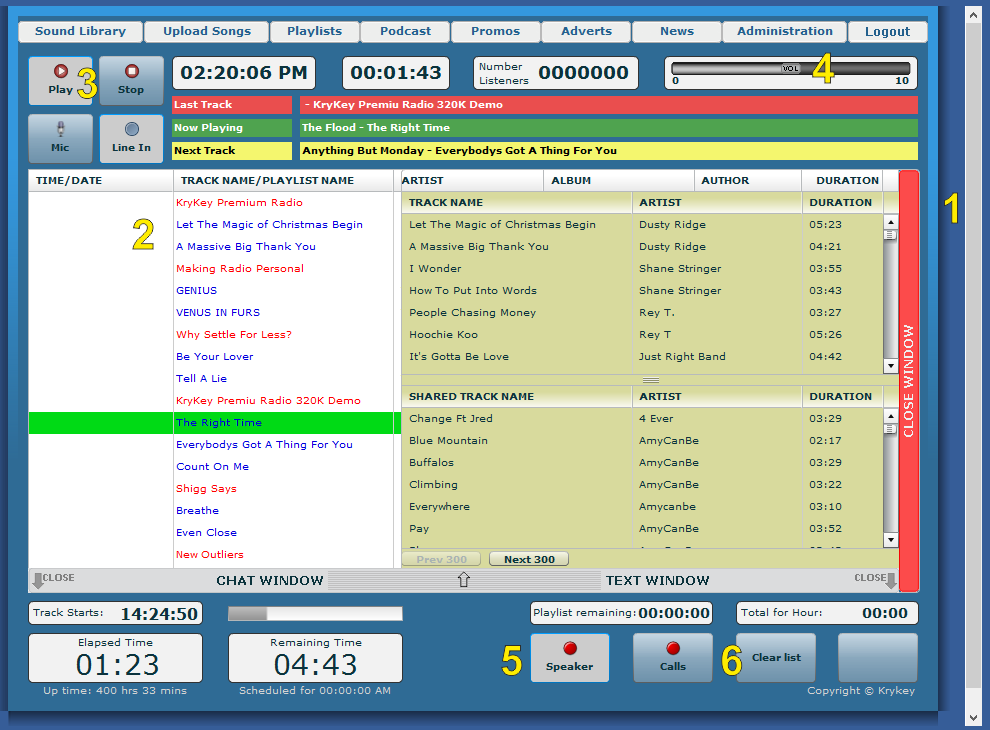This screenshot has height=730, width=990.
Task: Toggle the Calls button
Action: (x=672, y=657)
